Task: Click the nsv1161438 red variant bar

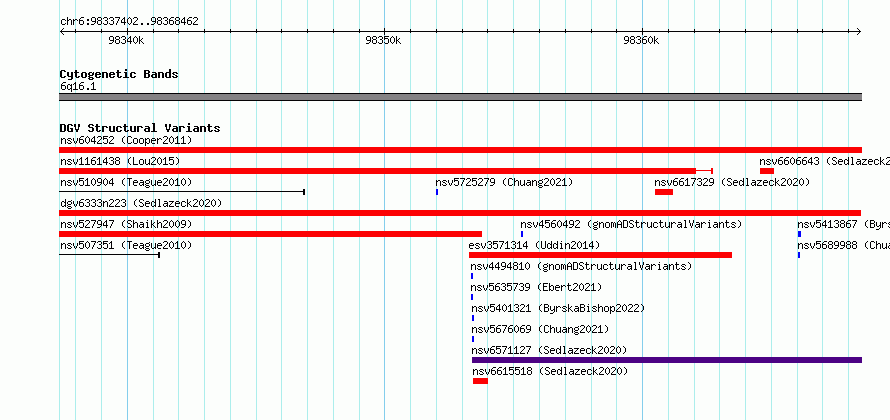Action: coord(377,171)
